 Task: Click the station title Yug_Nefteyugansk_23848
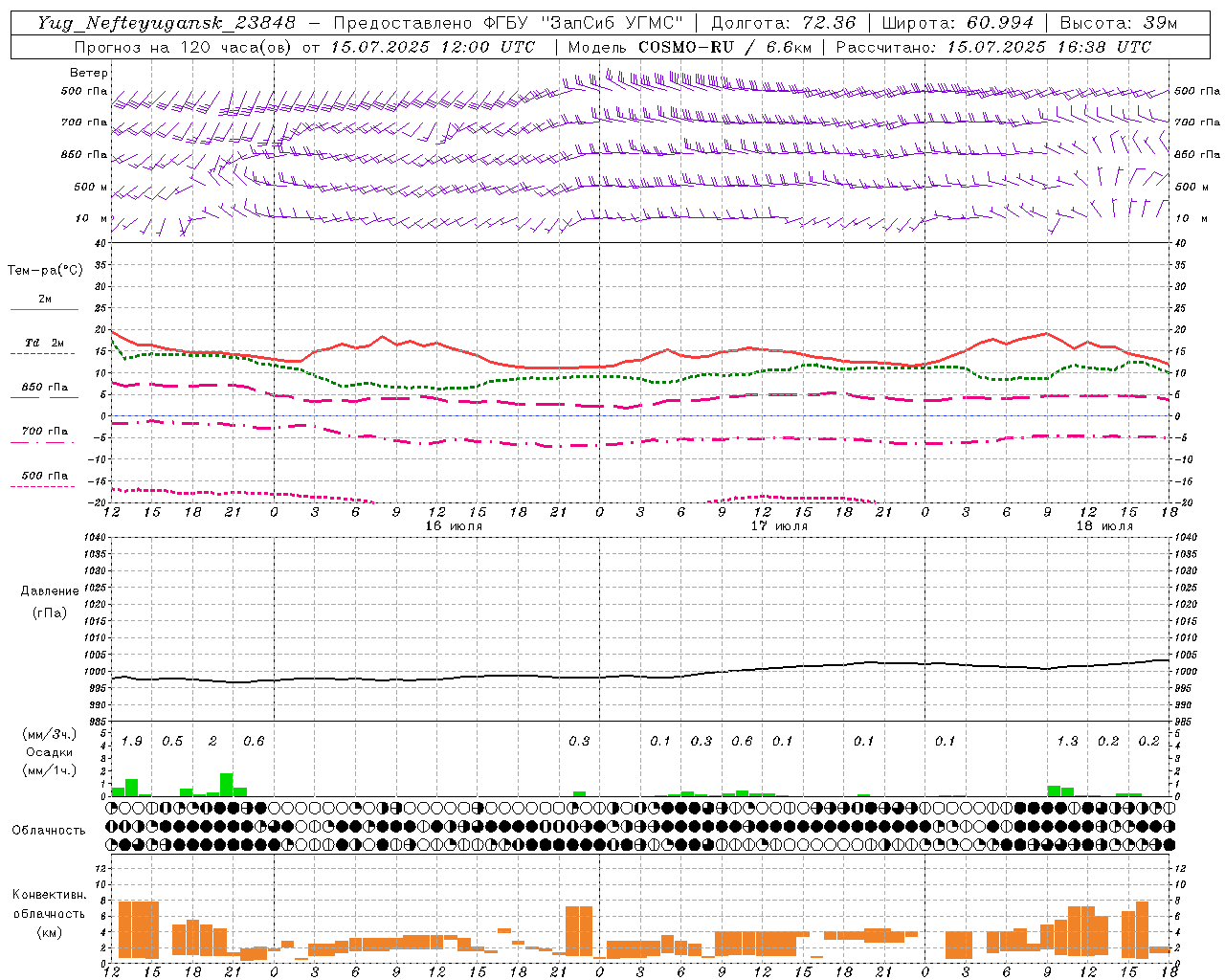[167, 23]
